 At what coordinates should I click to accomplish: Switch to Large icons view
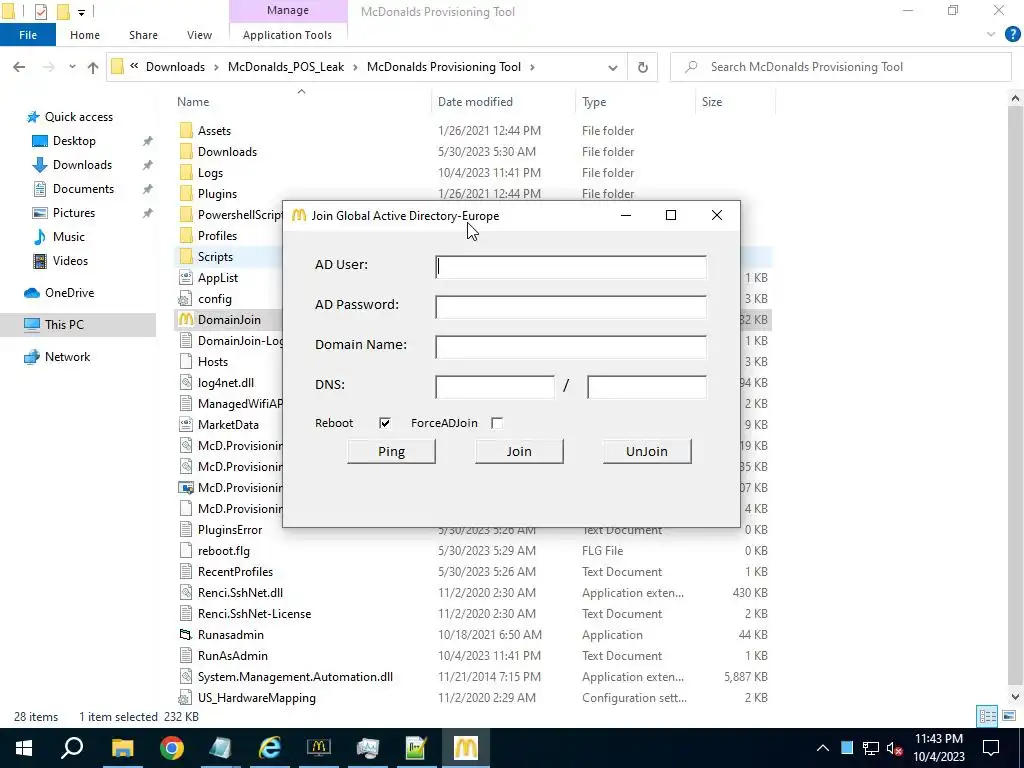(1008, 716)
